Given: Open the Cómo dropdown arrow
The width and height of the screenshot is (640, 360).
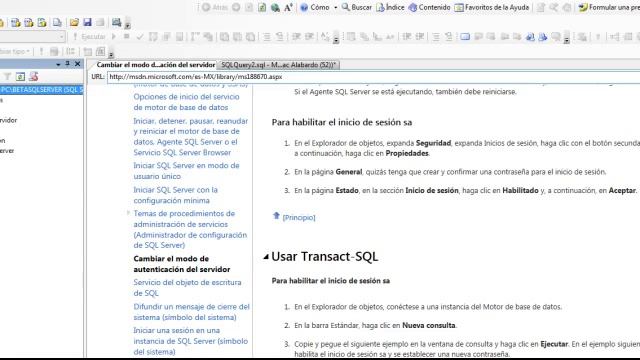Looking at the screenshot, I should pos(336,7).
